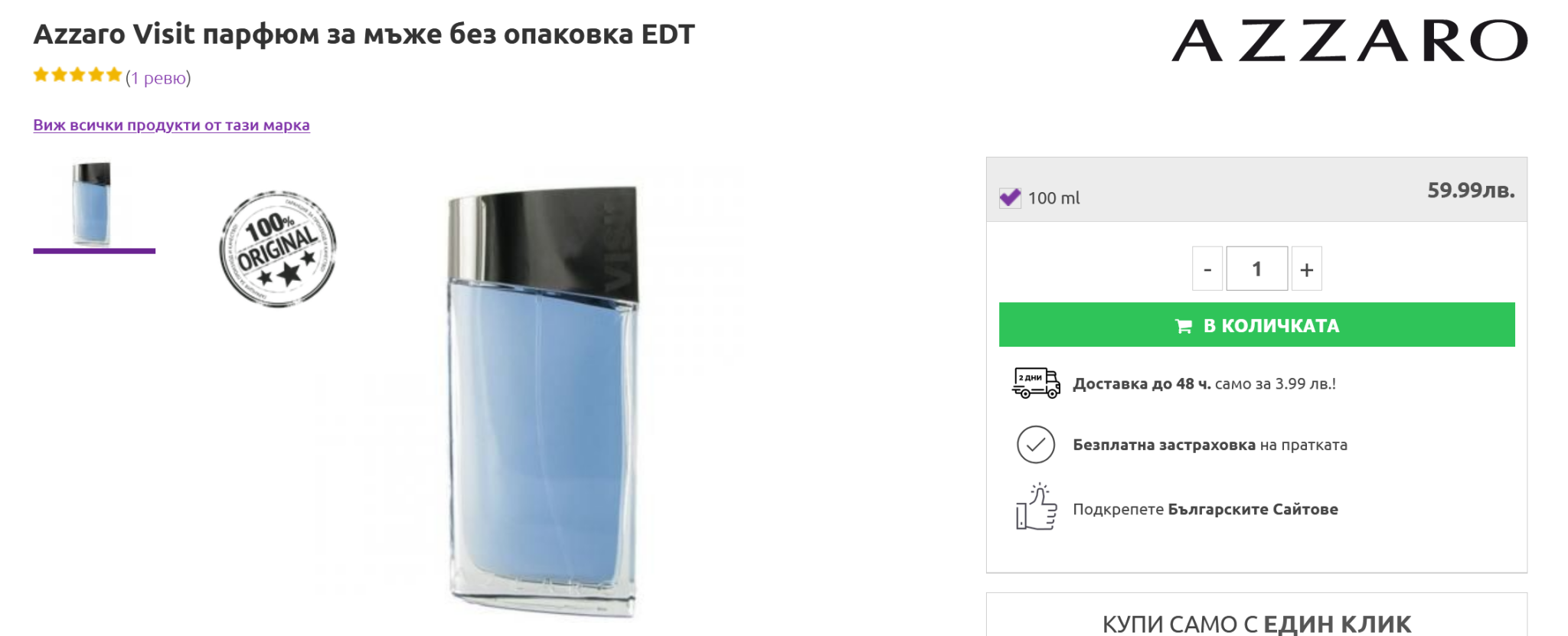1568x636 pixels.
Task: Click the product title Azzaro Visit heading
Action: 364,34
